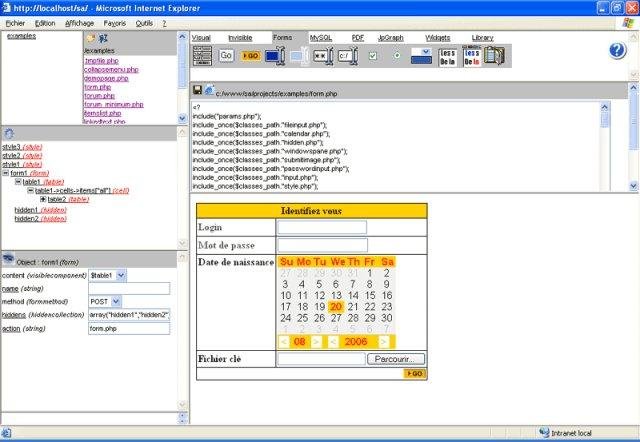Open the method POST dropdown
The width and height of the screenshot is (640, 442).
click(116, 302)
